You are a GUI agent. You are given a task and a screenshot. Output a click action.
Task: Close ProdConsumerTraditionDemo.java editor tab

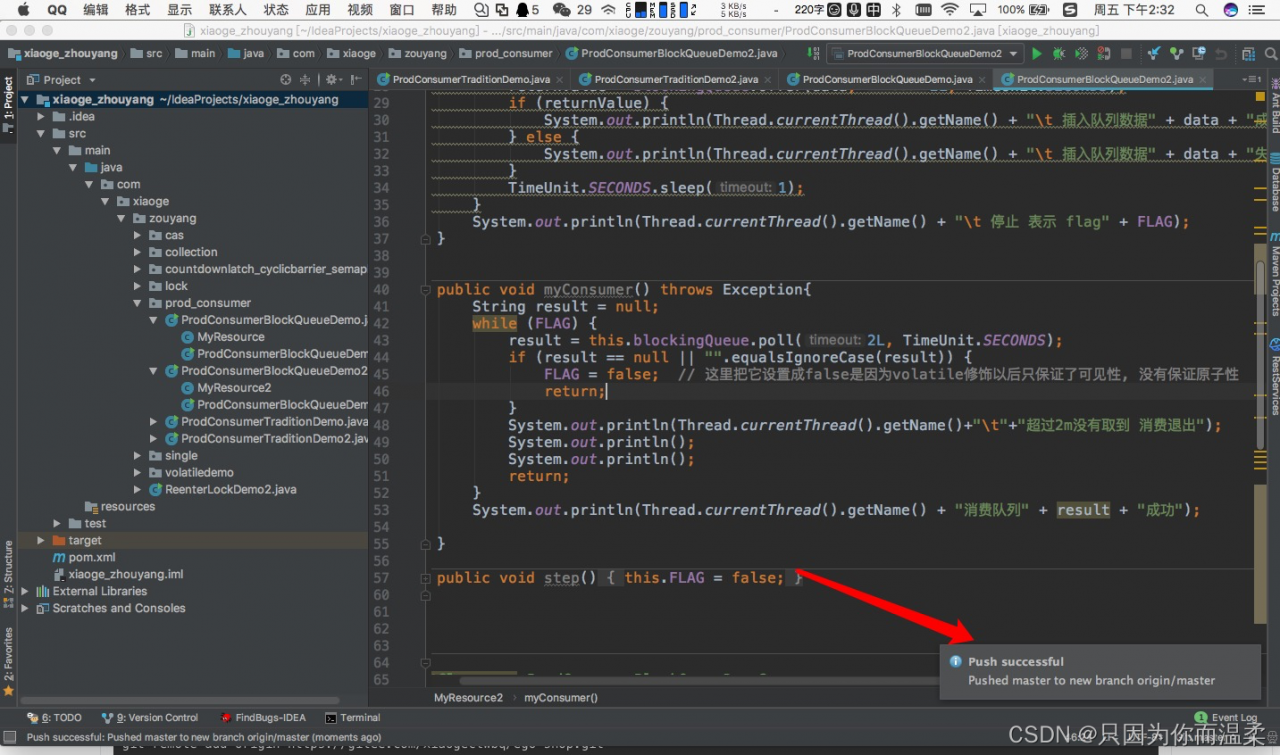[558, 79]
